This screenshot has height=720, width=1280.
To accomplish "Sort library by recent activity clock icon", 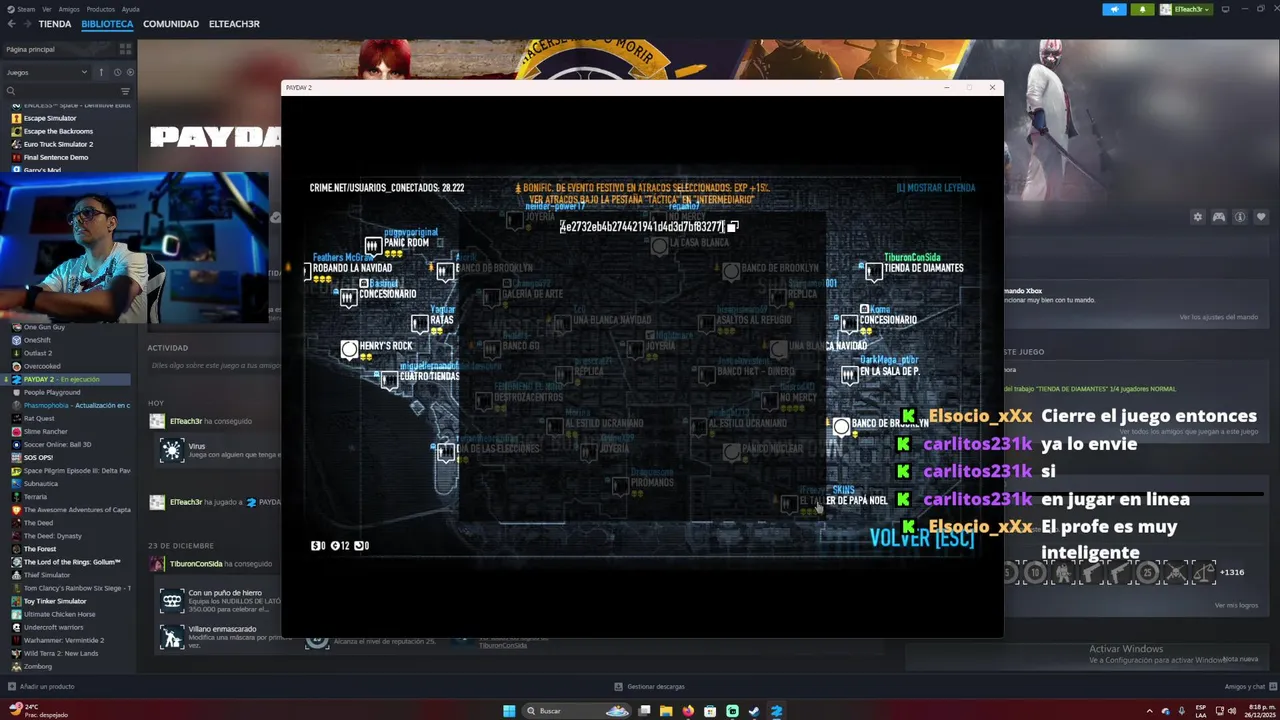I will [x=117, y=72].
